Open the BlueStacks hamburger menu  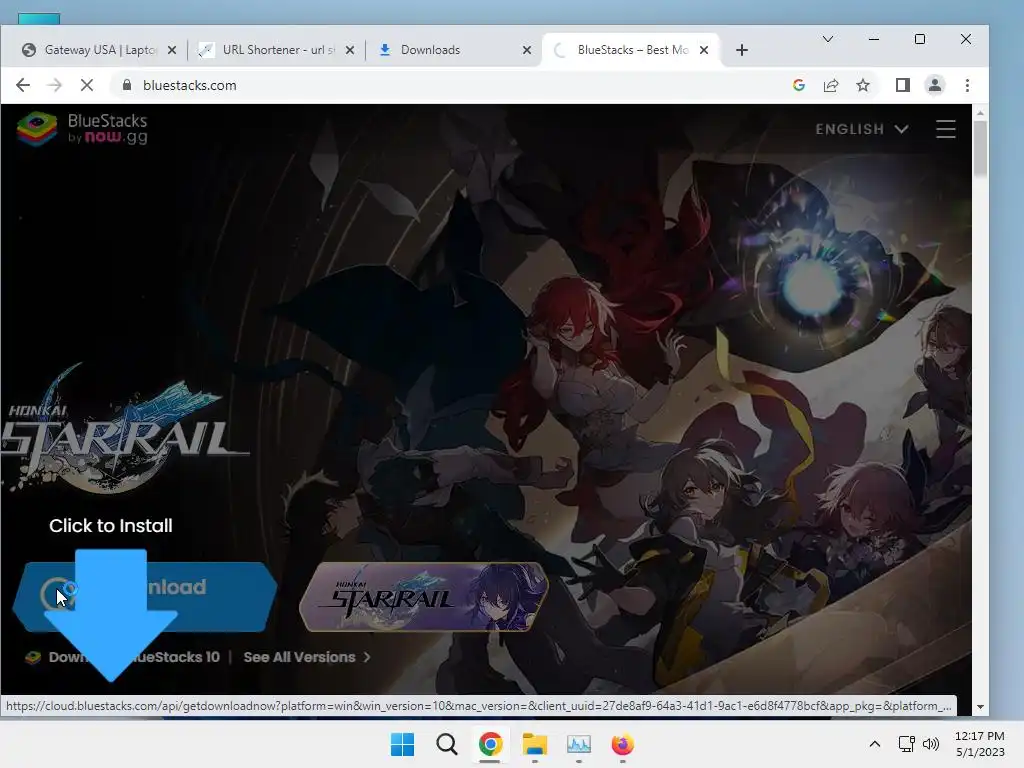point(946,129)
